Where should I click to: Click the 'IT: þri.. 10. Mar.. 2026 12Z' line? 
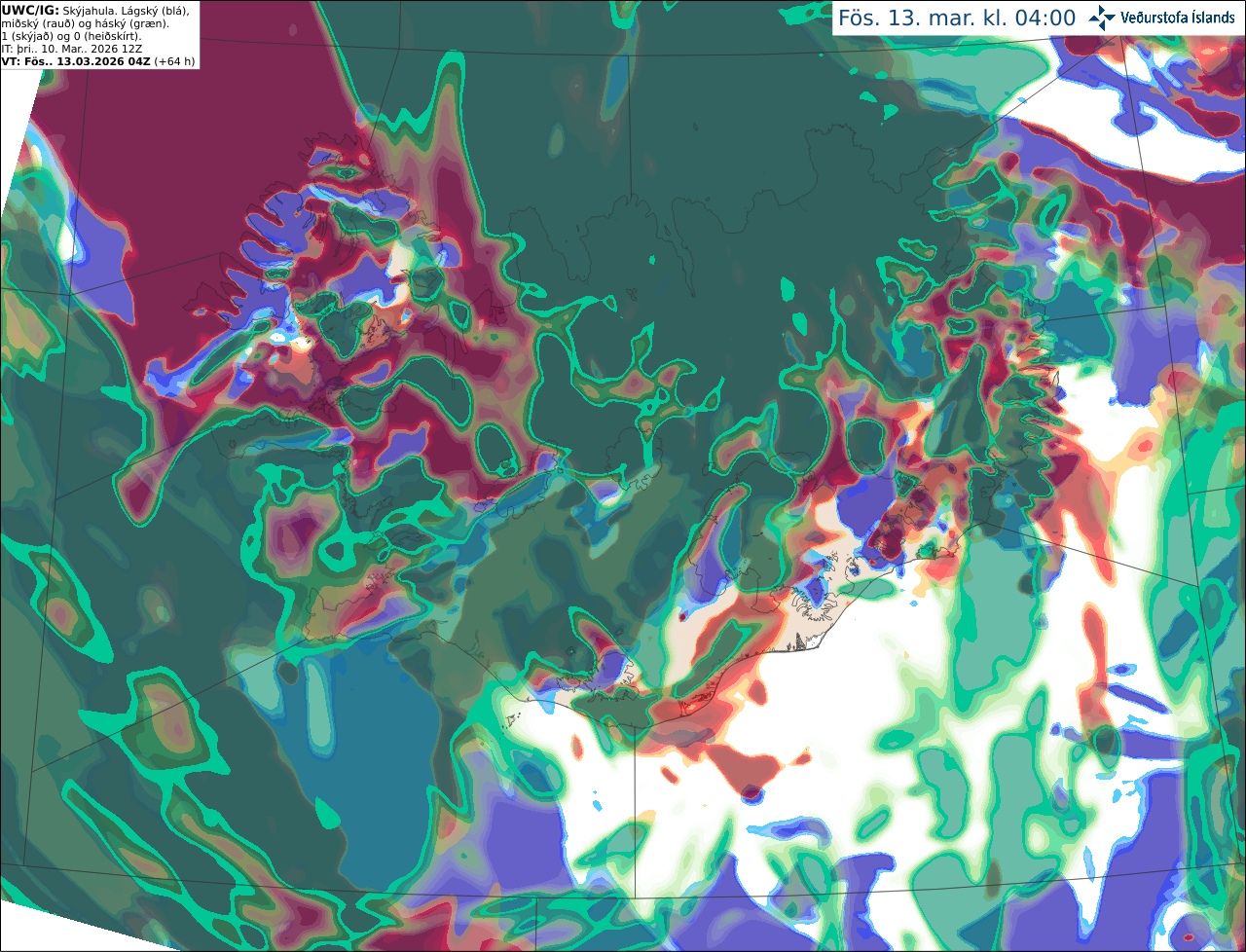point(72,49)
